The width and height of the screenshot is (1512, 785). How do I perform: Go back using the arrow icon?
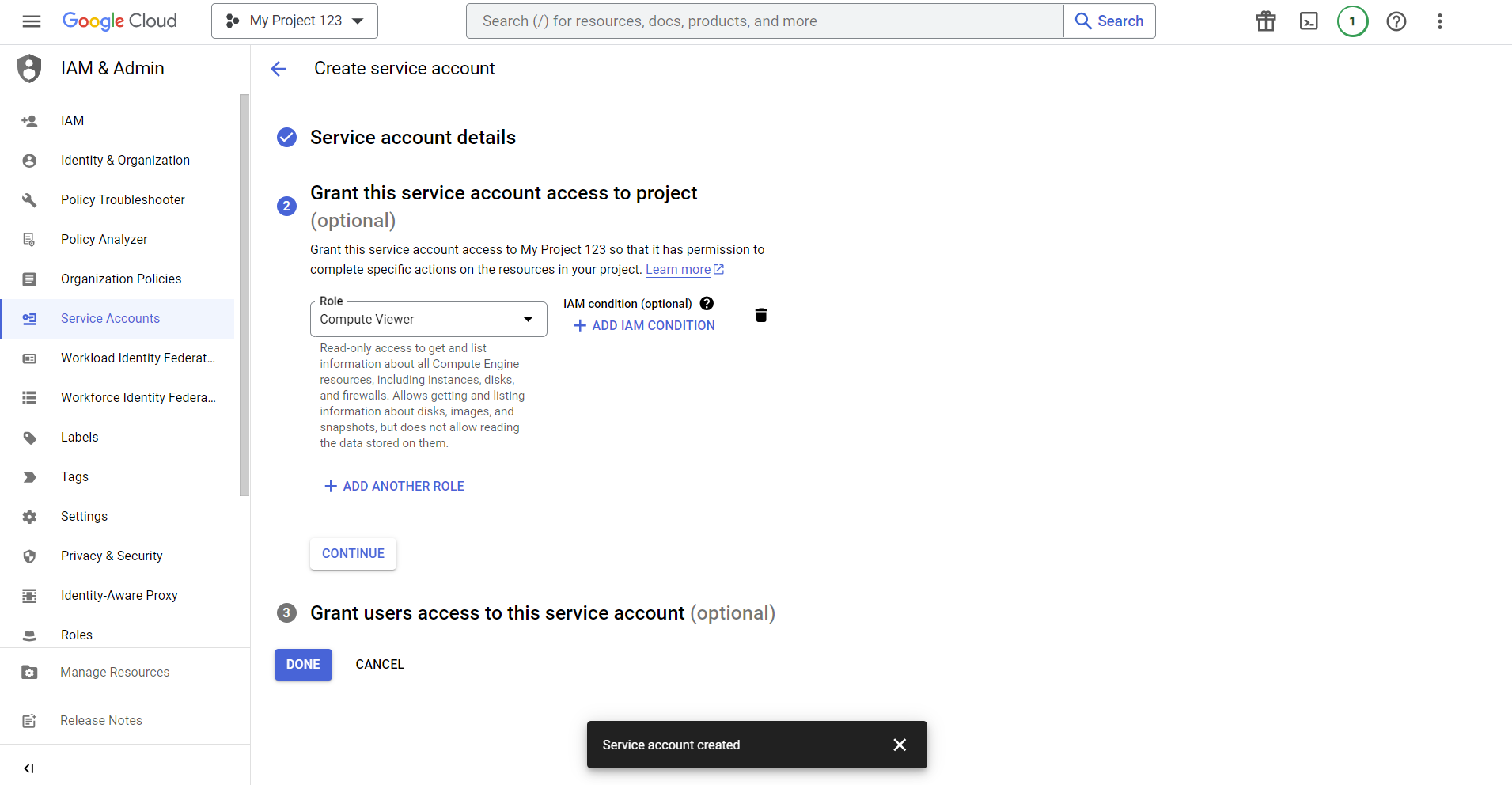(279, 69)
